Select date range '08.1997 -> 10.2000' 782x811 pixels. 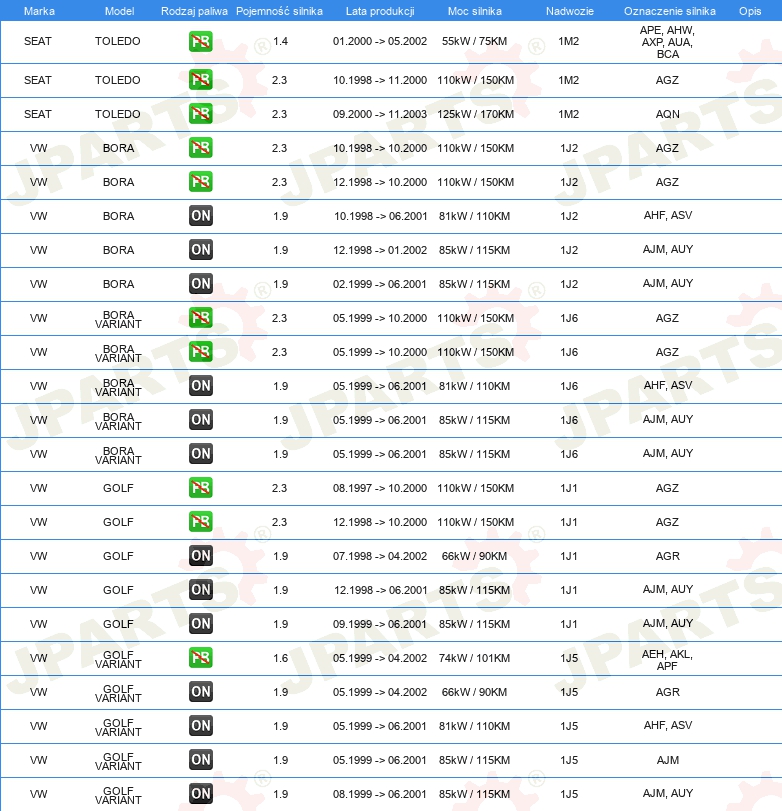click(380, 488)
